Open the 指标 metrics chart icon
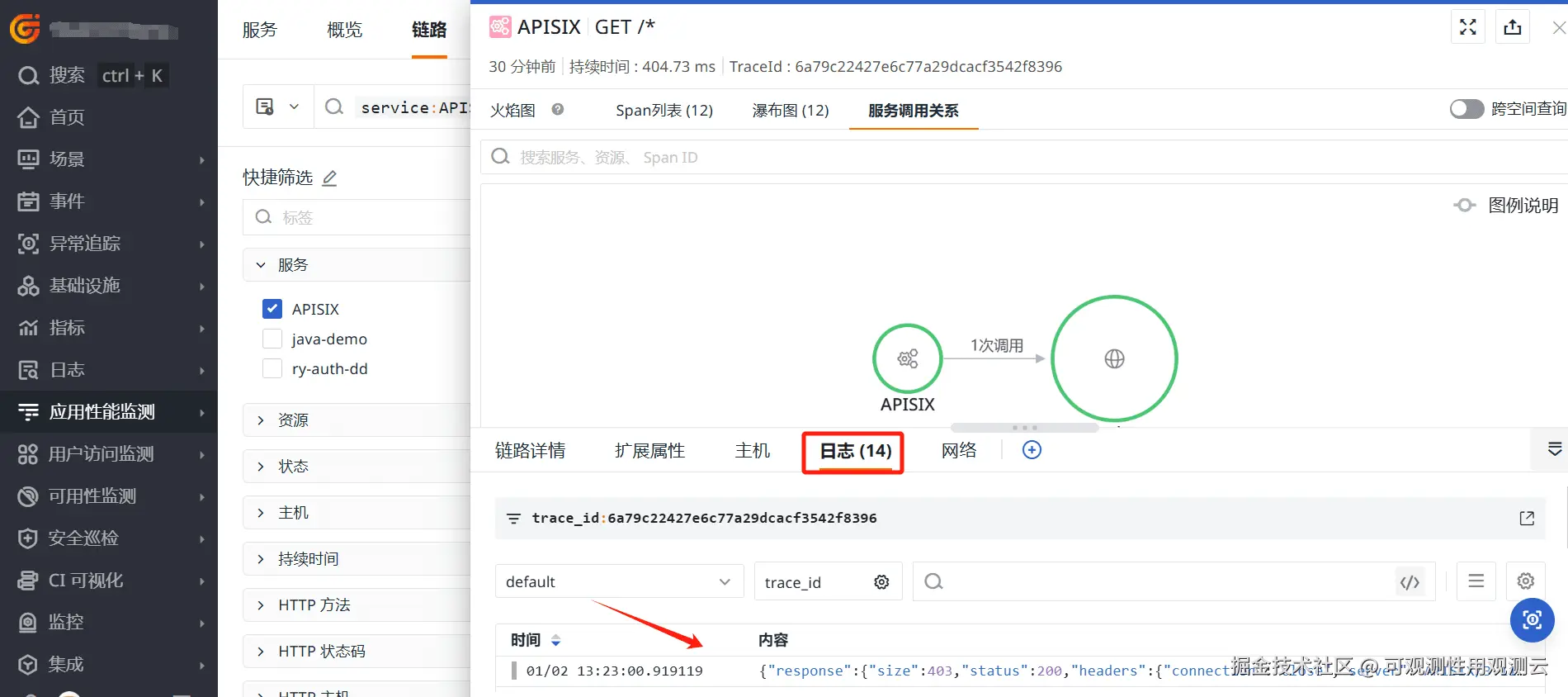Viewport: 1568px width, 697px height. (x=28, y=328)
